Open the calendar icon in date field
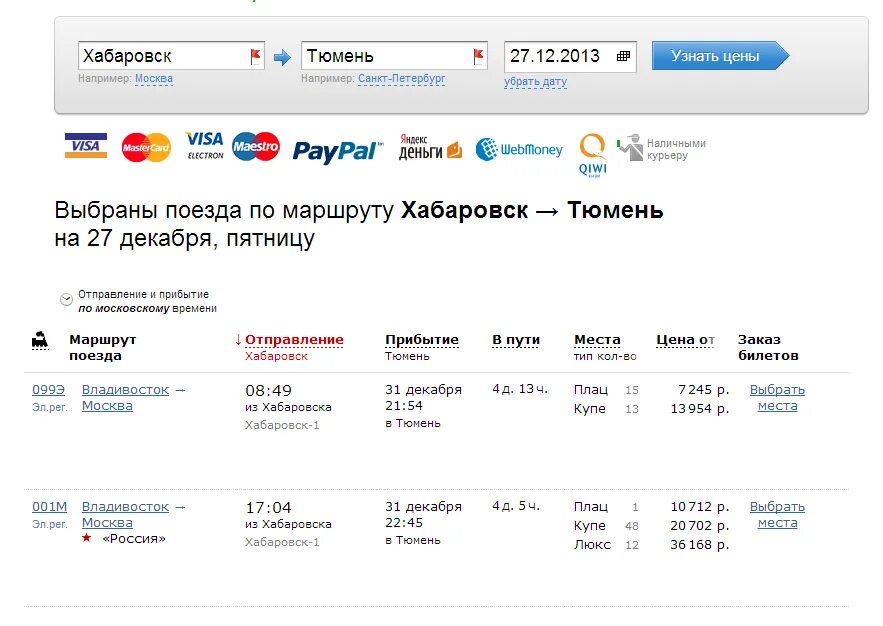Image resolution: width=883 pixels, height=626 pixels. 623,56
